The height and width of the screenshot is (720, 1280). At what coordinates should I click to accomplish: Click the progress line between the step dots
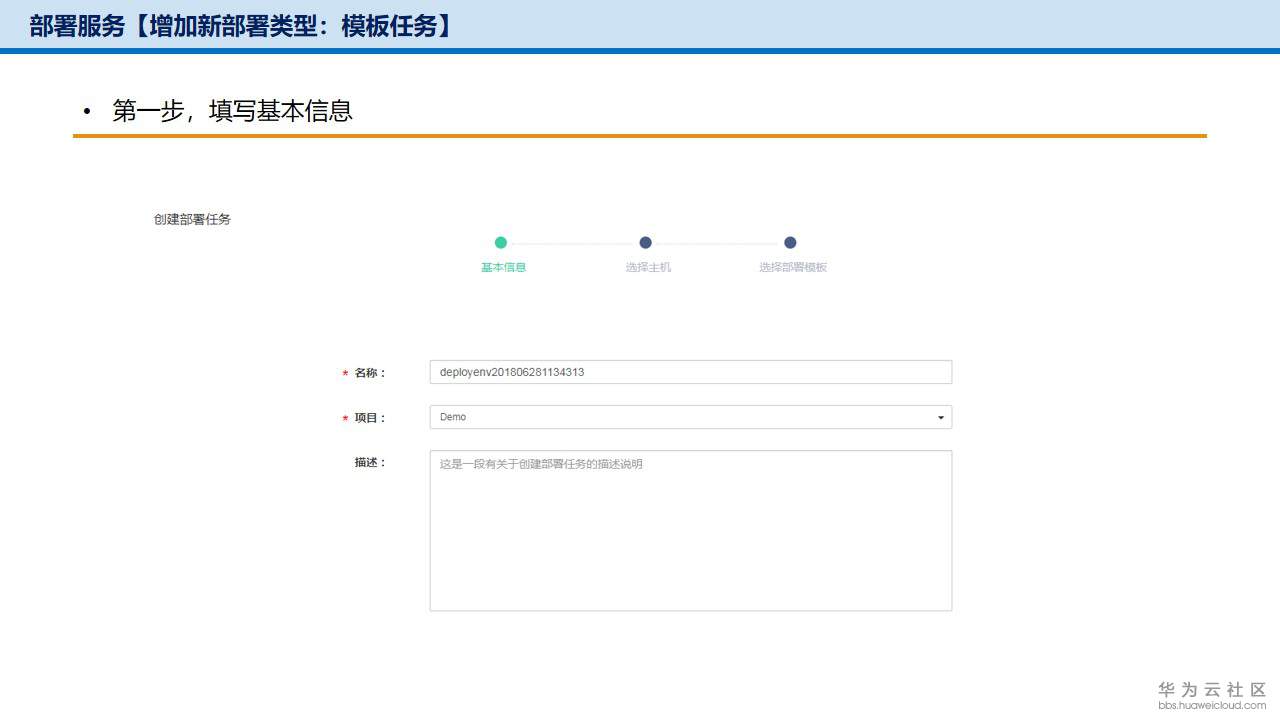click(x=573, y=242)
